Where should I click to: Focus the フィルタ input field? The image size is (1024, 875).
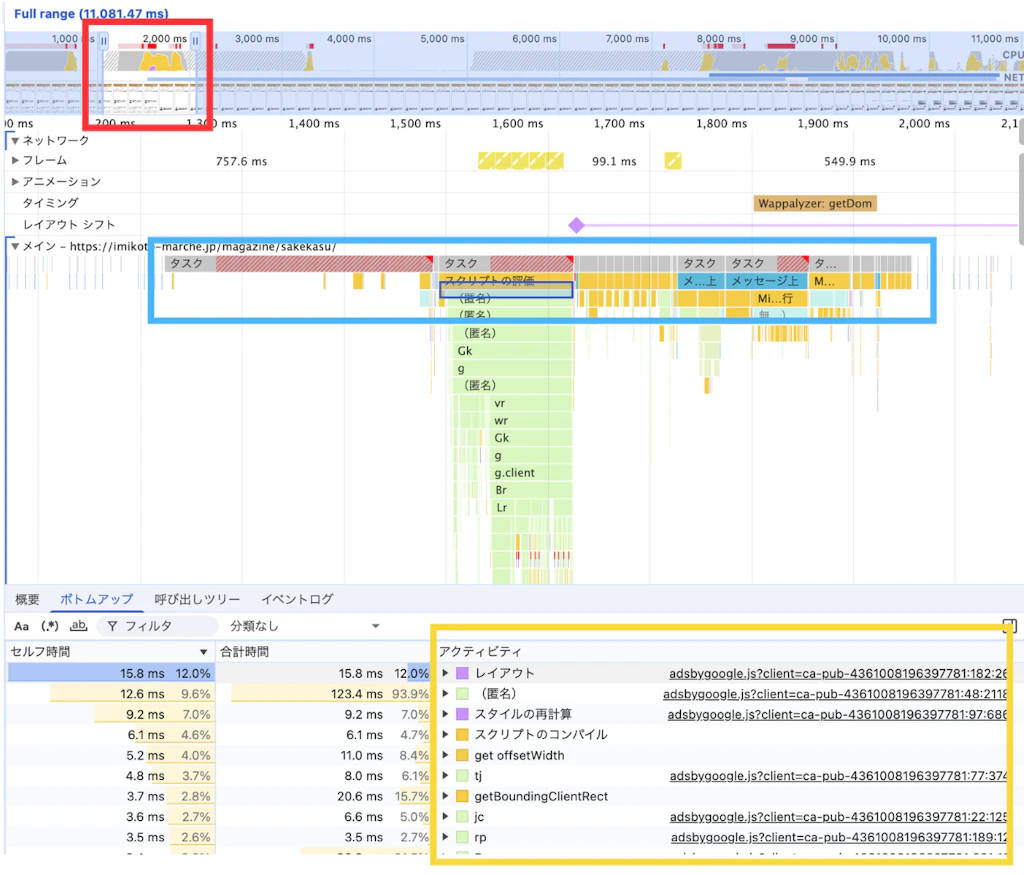pyautogui.click(x=157, y=626)
